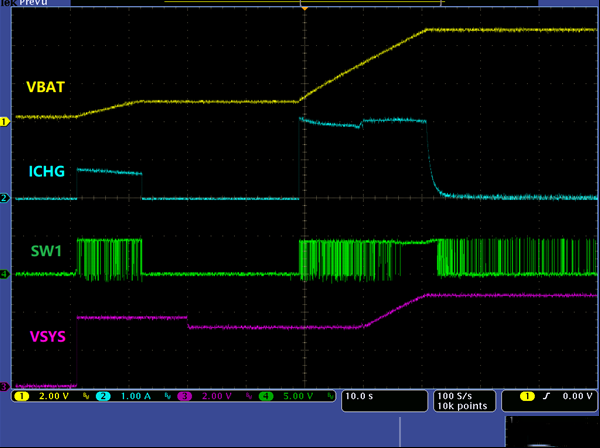This screenshot has width=600, height=448.
Task: Select channel 1 badge in readout bar
Action: point(21,396)
